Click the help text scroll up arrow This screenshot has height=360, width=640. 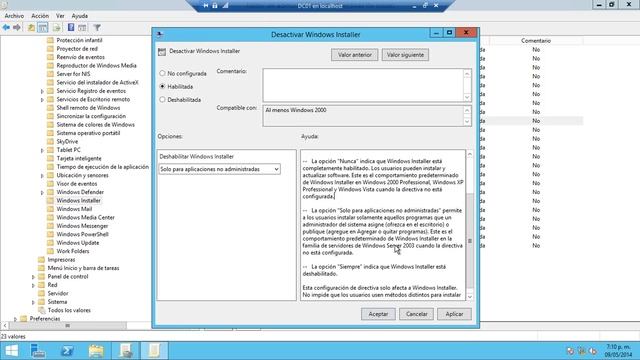[470, 154]
